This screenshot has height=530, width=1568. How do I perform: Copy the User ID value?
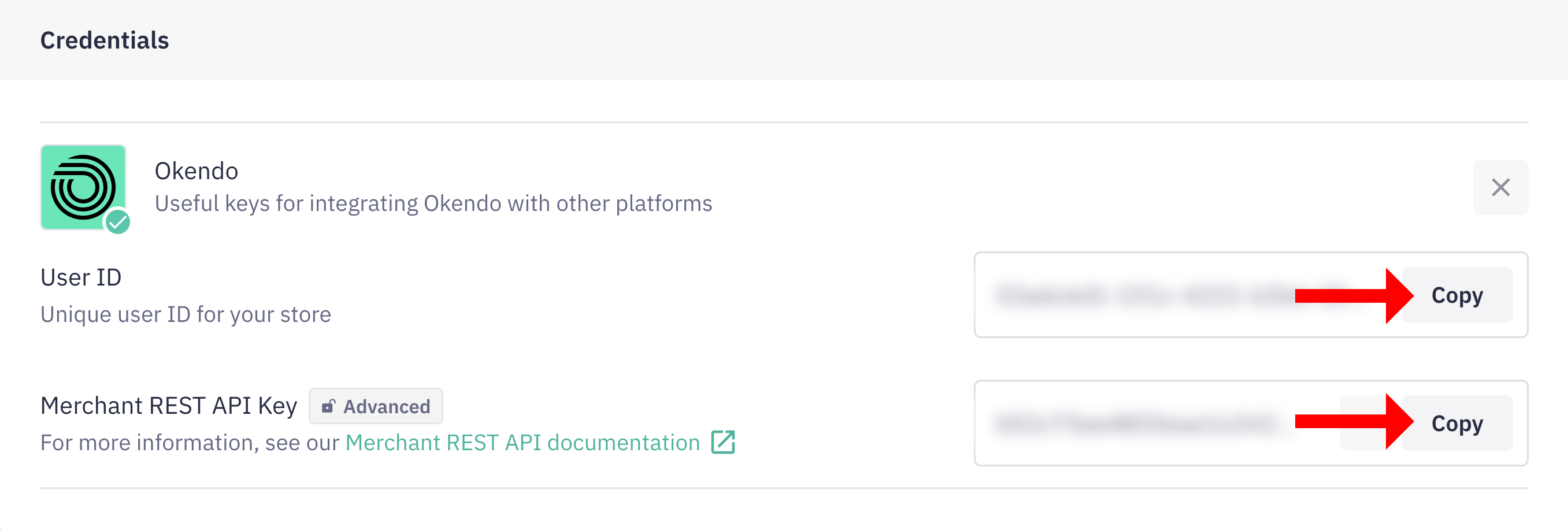(1457, 295)
